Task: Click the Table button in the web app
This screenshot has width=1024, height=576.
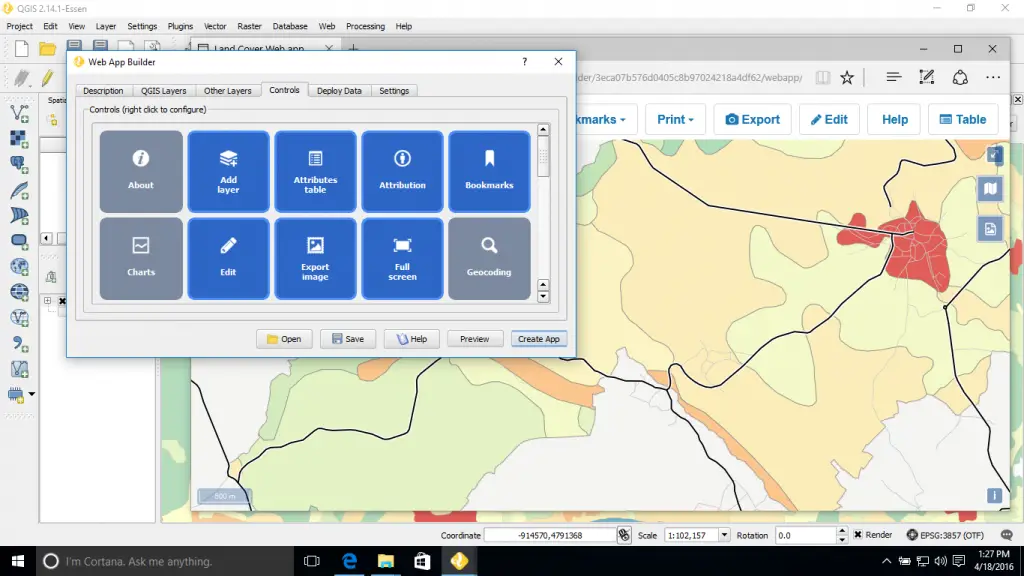Action: click(x=963, y=120)
